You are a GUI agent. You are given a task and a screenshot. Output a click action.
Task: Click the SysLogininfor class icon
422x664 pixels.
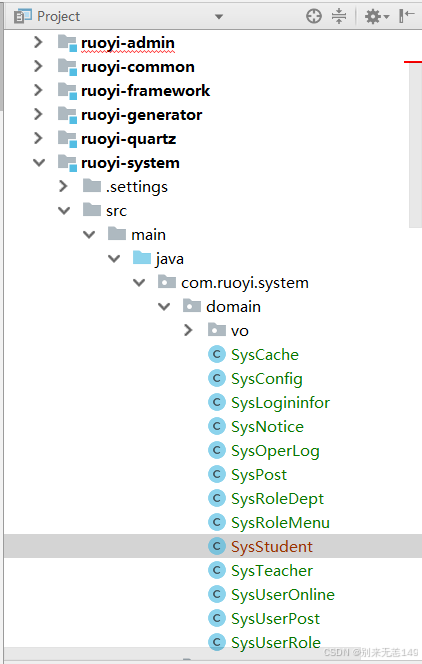[x=217, y=402]
